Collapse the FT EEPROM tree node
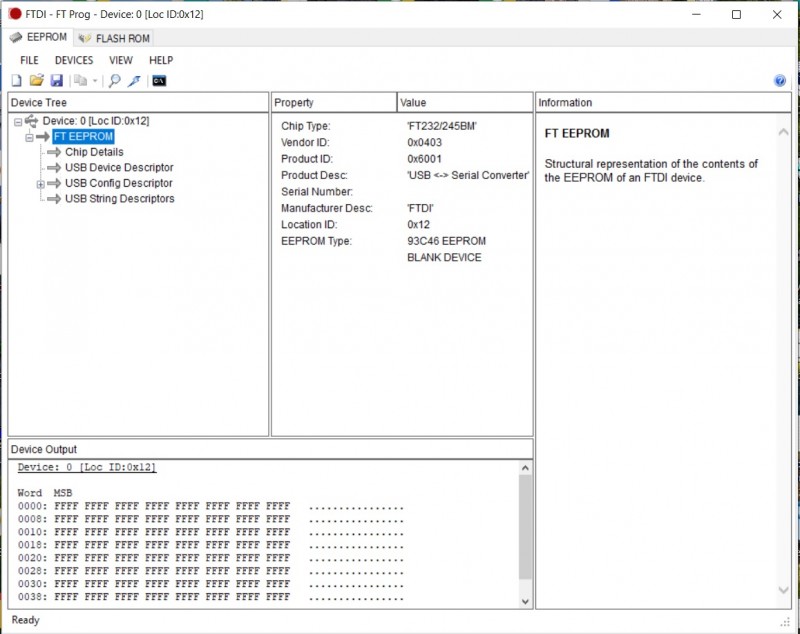 [29, 137]
